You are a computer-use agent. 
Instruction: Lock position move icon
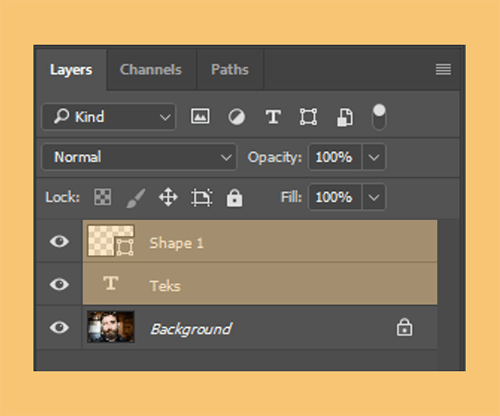[x=168, y=197]
